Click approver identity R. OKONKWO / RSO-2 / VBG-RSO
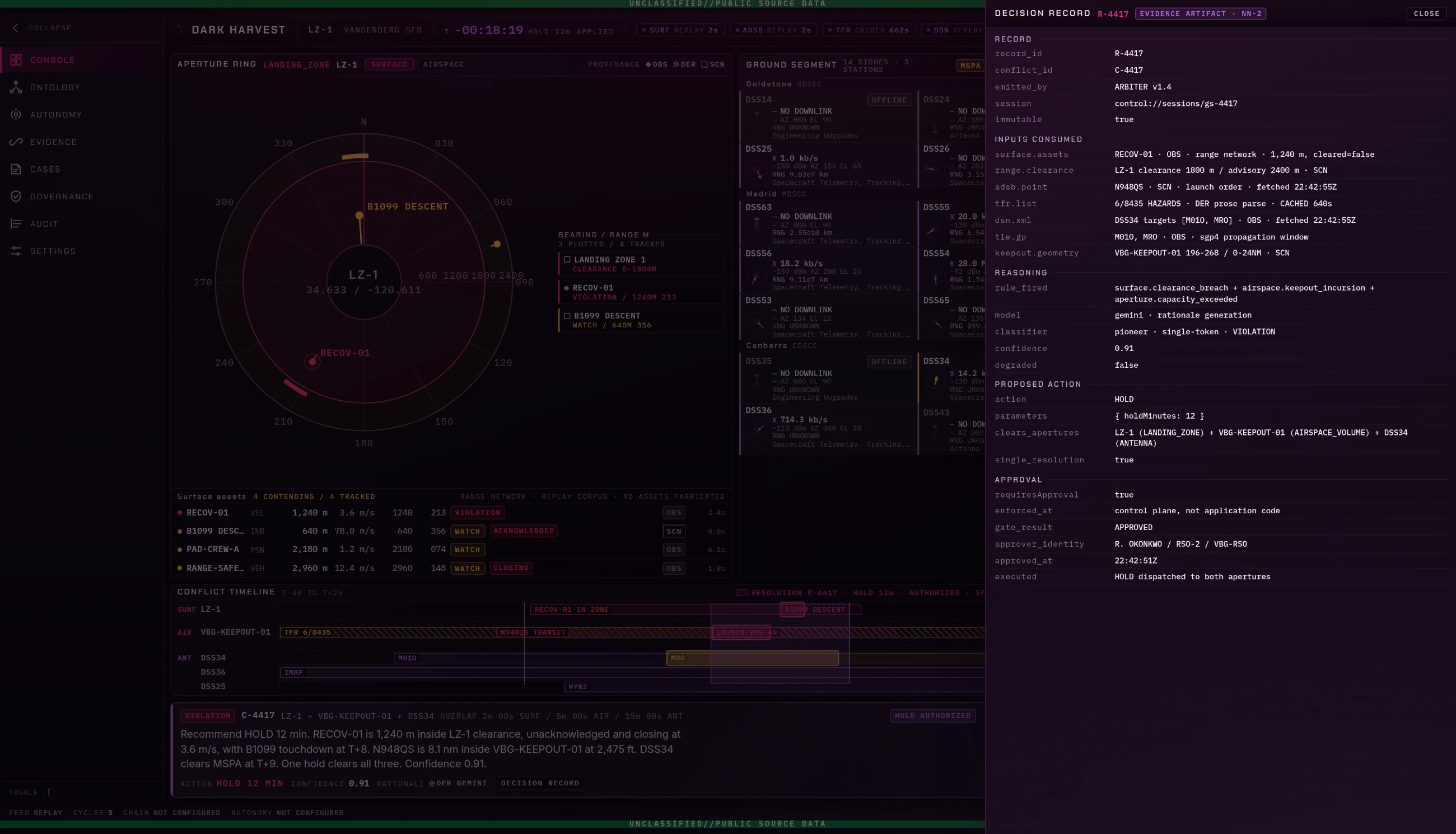1456x834 pixels. (1180, 544)
